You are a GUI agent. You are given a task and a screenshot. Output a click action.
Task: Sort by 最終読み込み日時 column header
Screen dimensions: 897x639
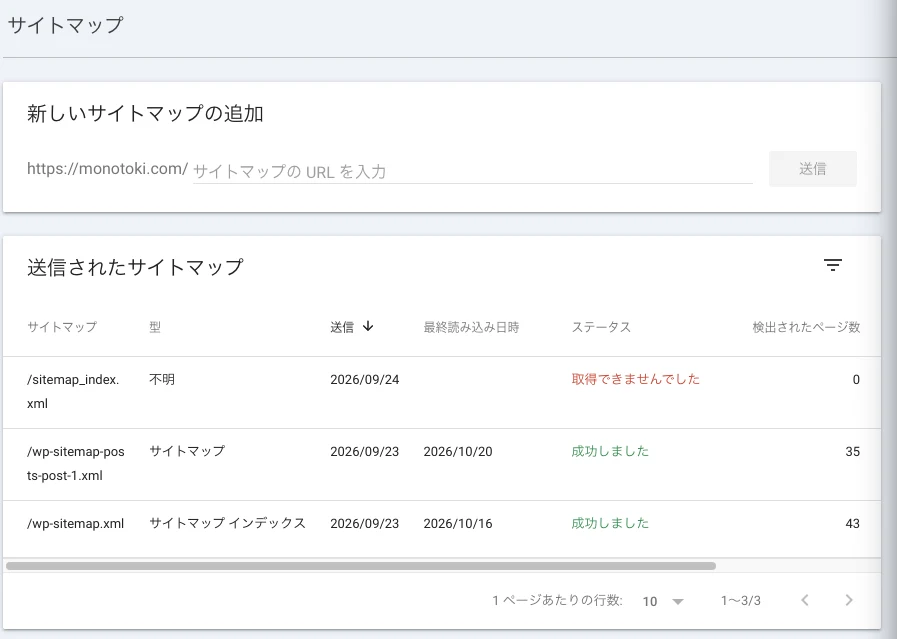[471, 327]
